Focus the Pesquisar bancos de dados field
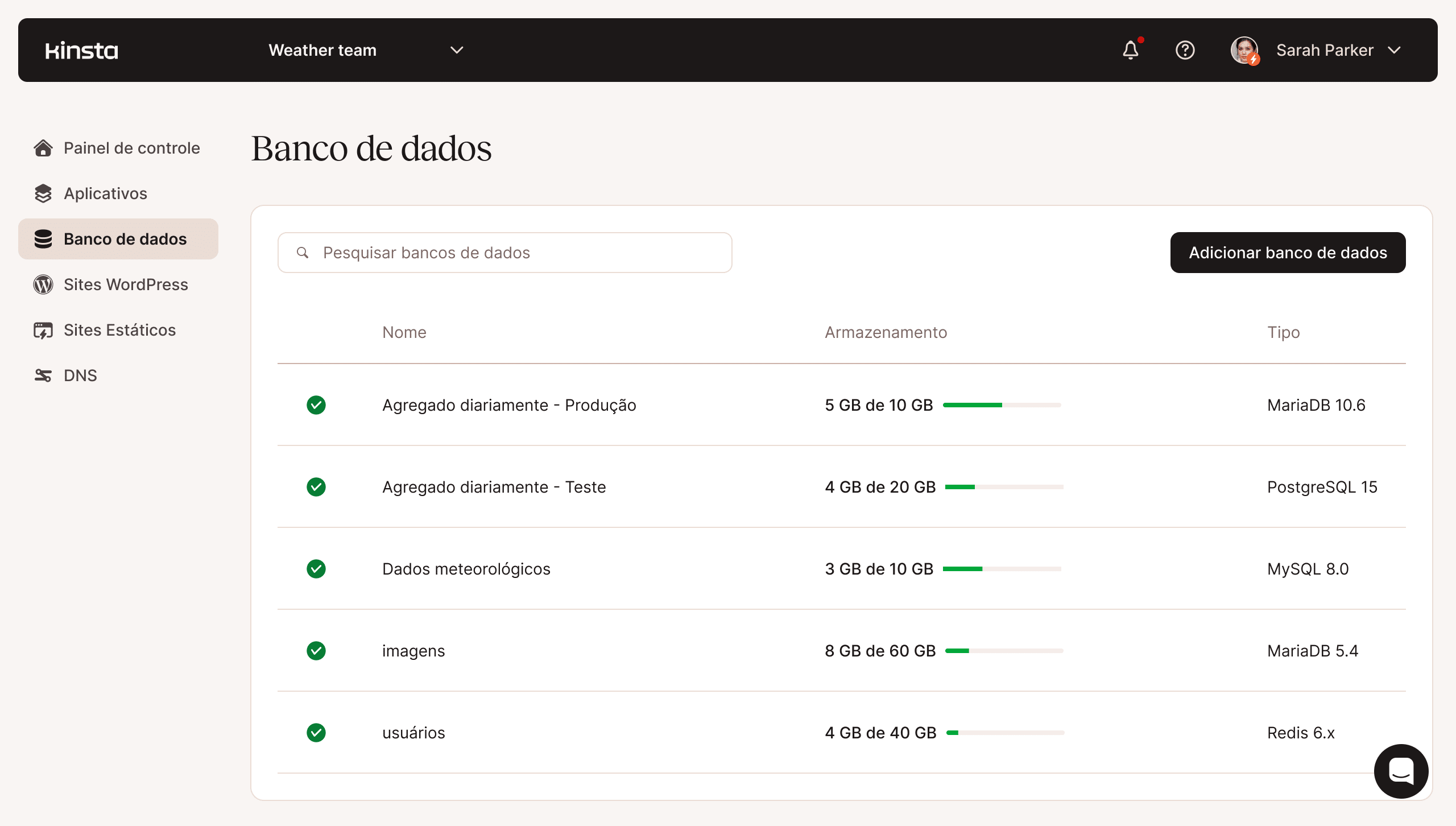1456x826 pixels. (x=505, y=253)
